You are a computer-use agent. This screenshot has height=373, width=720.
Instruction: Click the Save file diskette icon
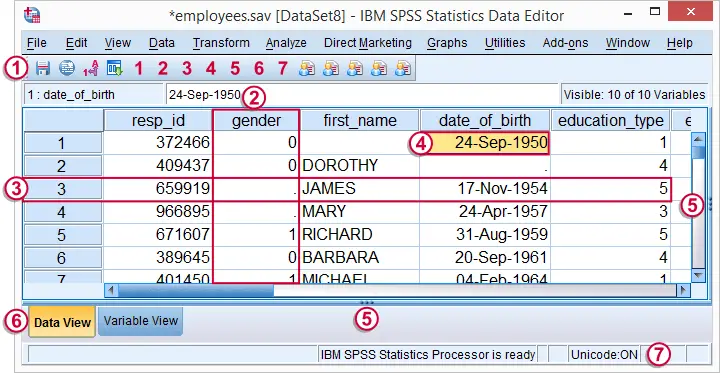(x=43, y=69)
